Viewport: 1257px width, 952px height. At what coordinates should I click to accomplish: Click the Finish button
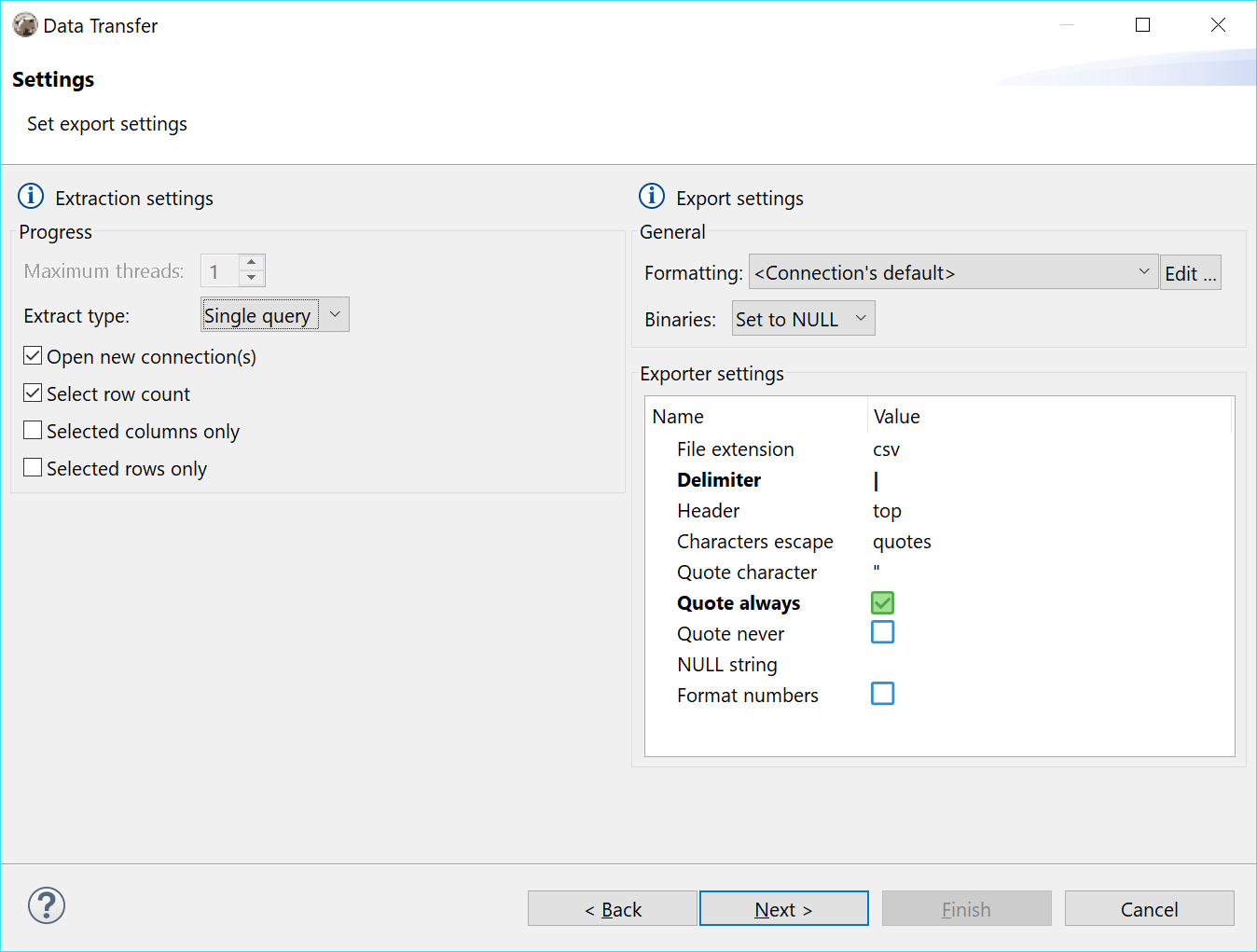(x=966, y=909)
